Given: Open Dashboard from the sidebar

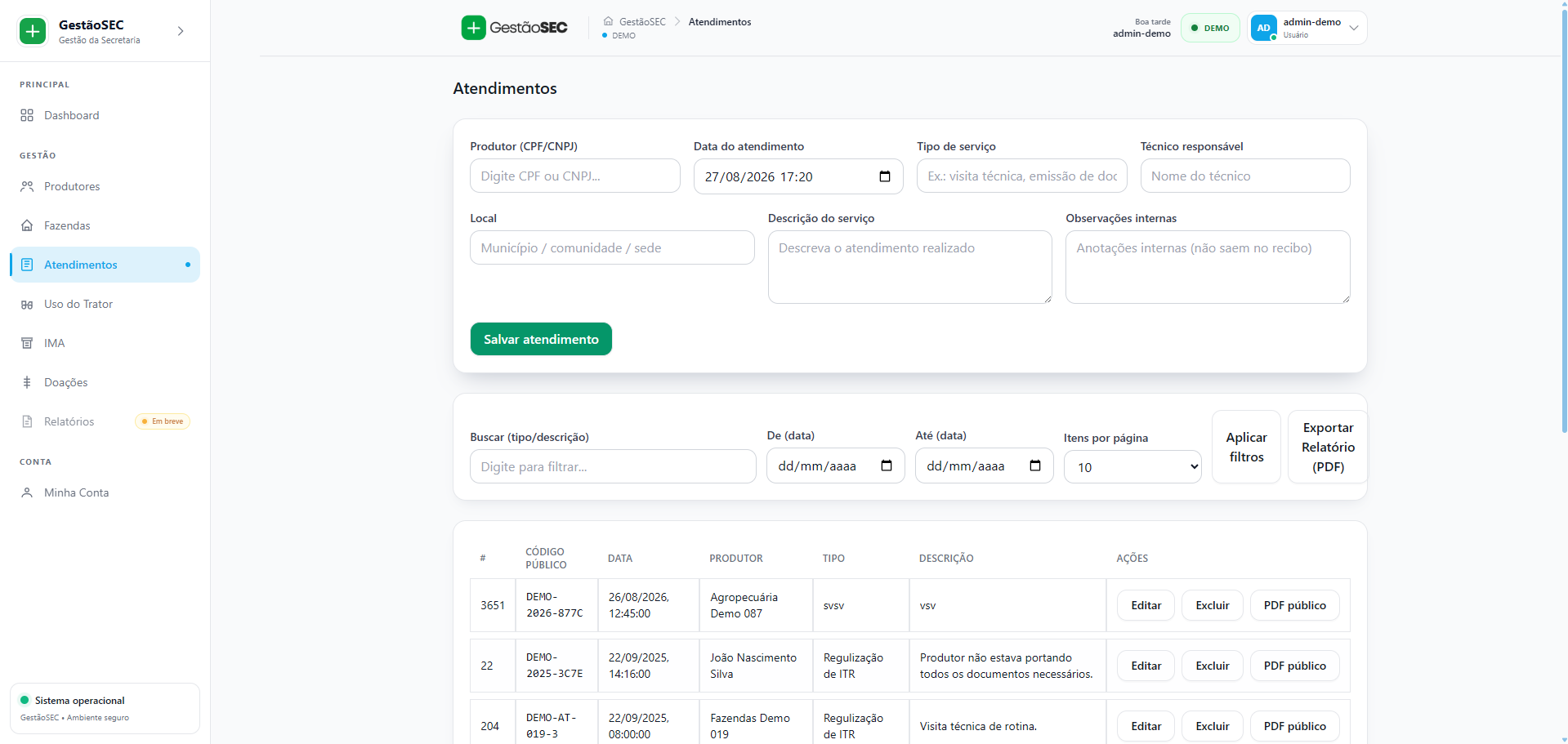Looking at the screenshot, I should pyautogui.click(x=105, y=115).
